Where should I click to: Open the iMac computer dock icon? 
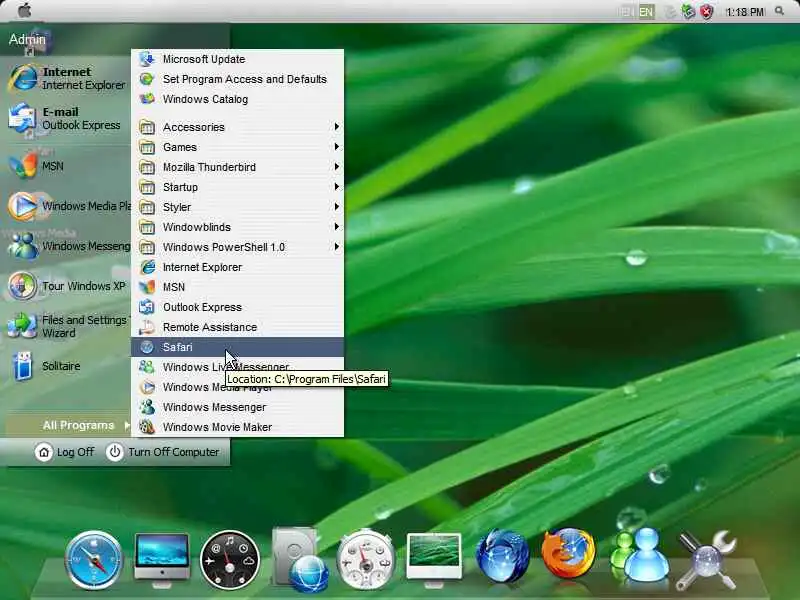coord(162,559)
